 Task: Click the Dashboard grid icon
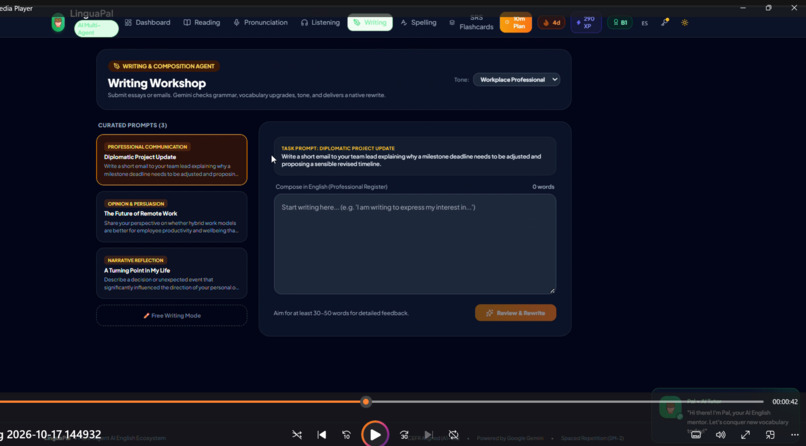(x=129, y=23)
